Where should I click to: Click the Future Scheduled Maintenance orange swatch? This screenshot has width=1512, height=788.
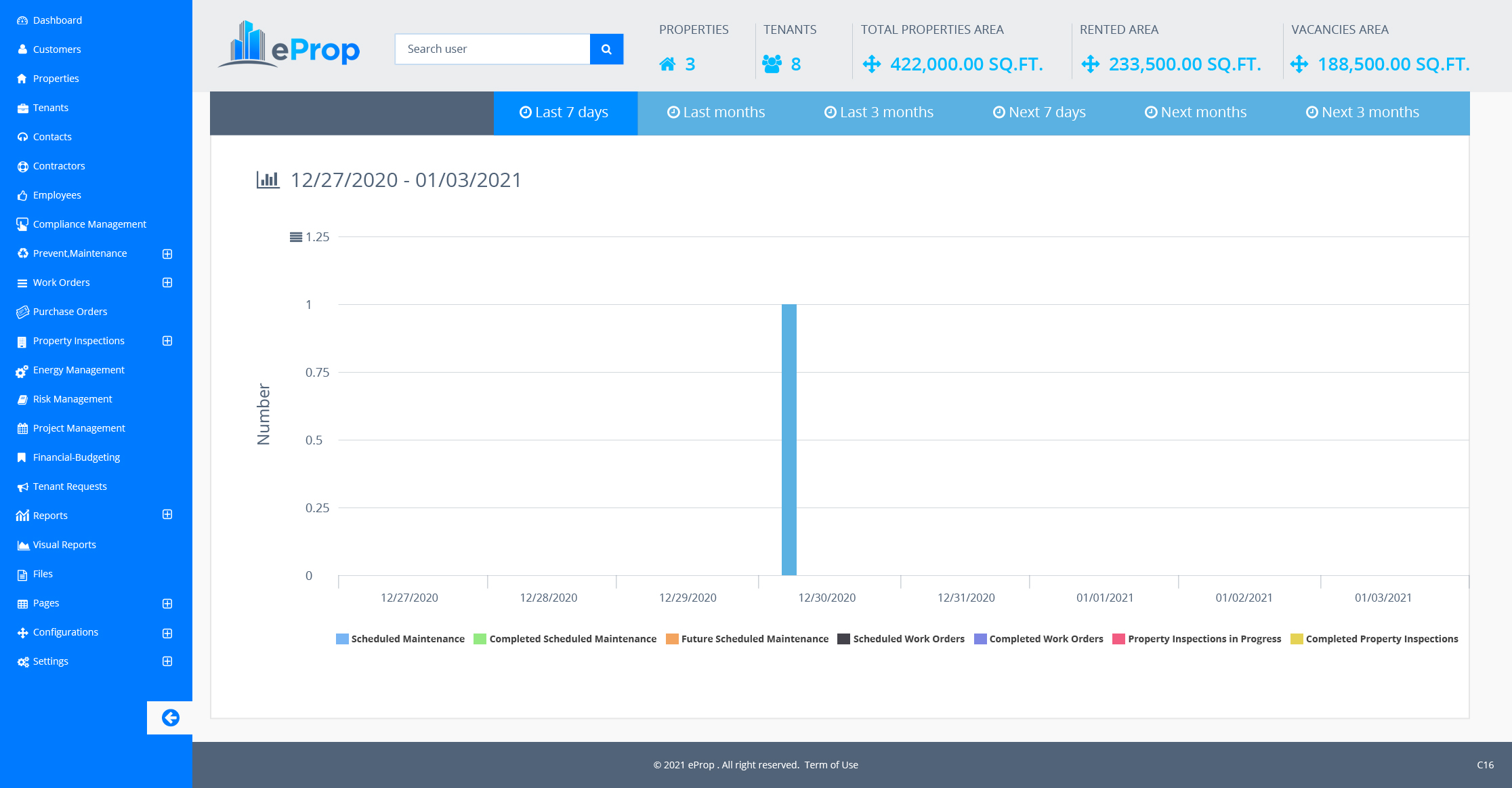[672, 639]
